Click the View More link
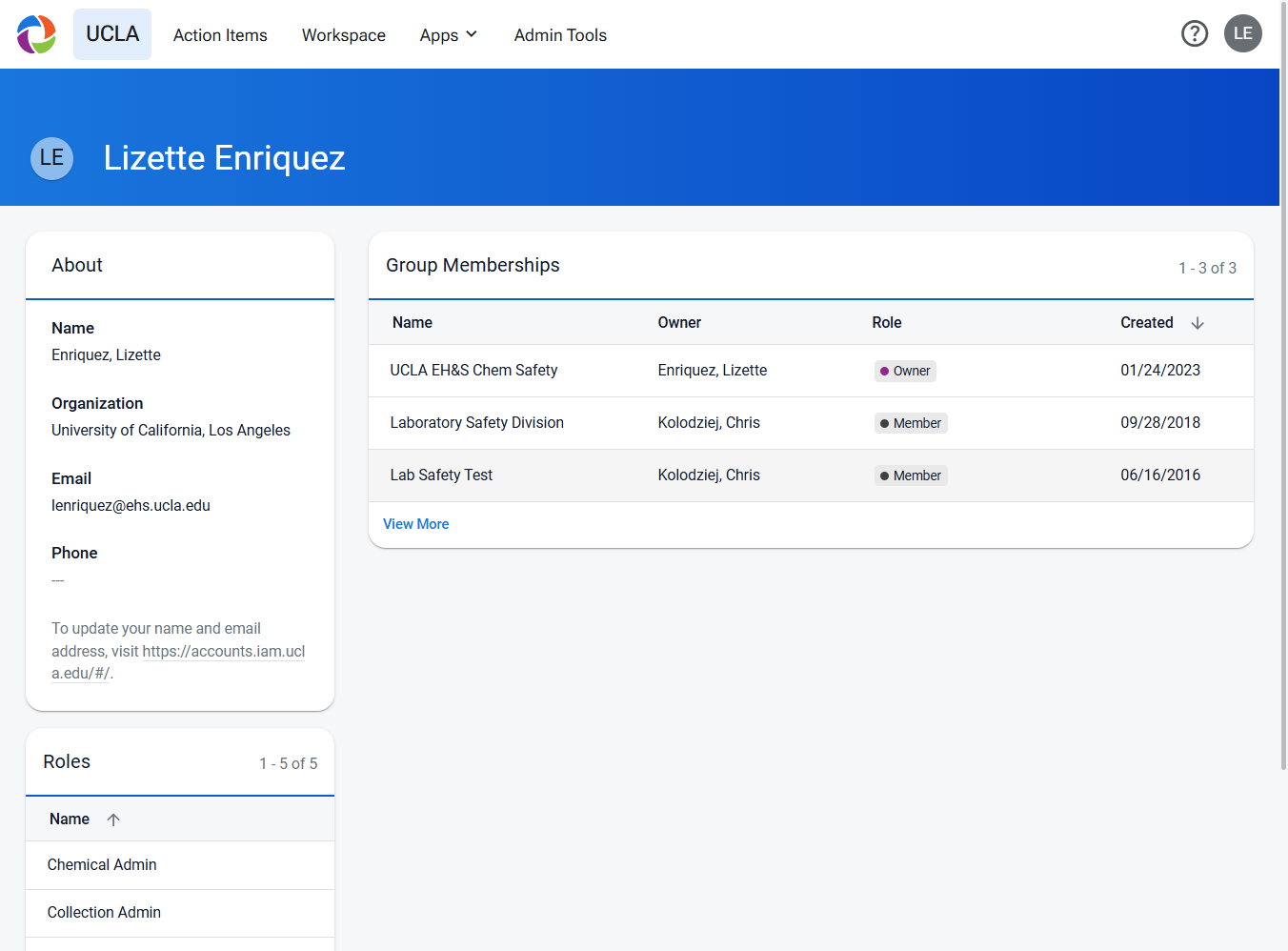The height and width of the screenshot is (951, 1288). coord(416,524)
